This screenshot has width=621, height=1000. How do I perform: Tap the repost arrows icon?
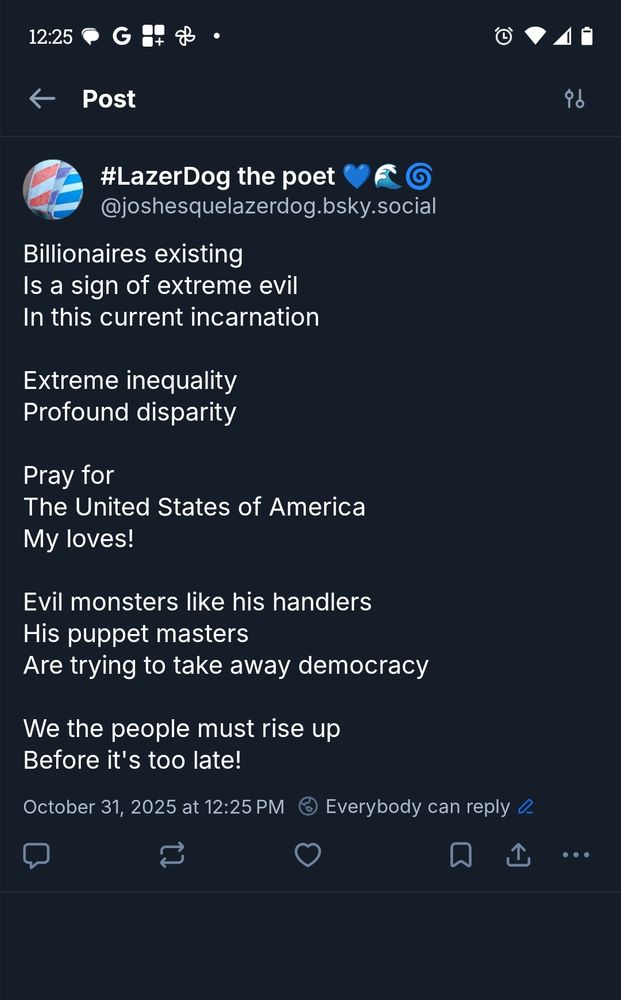click(172, 855)
